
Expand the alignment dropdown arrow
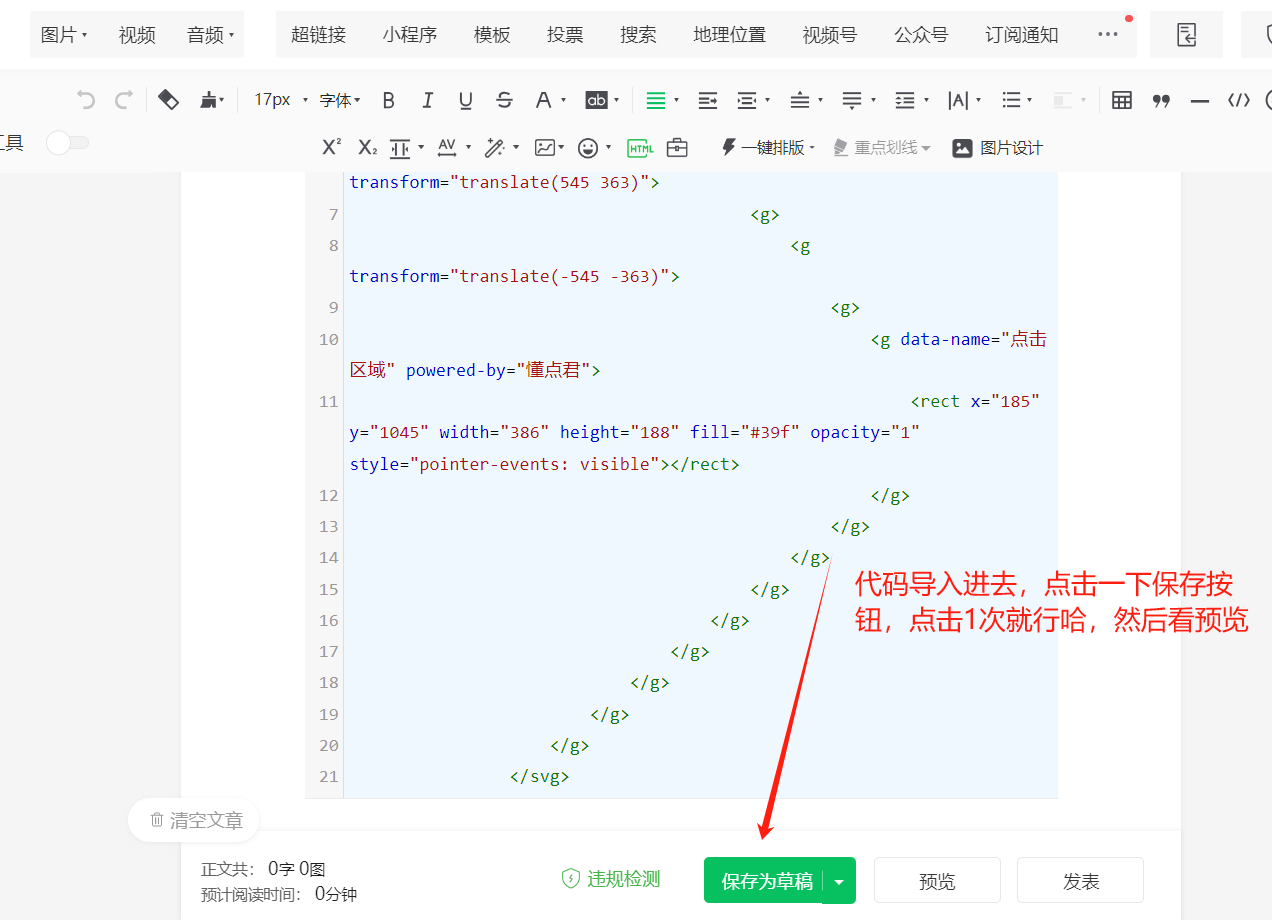click(x=676, y=100)
